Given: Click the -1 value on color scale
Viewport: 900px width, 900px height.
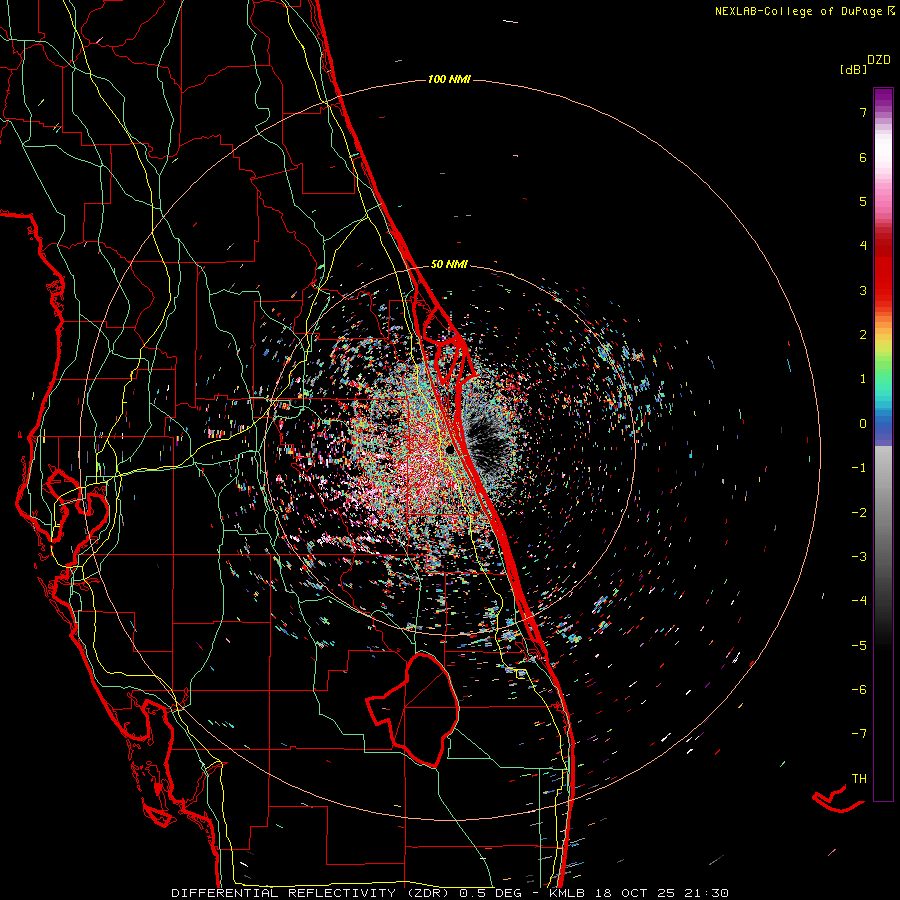Looking at the screenshot, I should click(x=859, y=468).
